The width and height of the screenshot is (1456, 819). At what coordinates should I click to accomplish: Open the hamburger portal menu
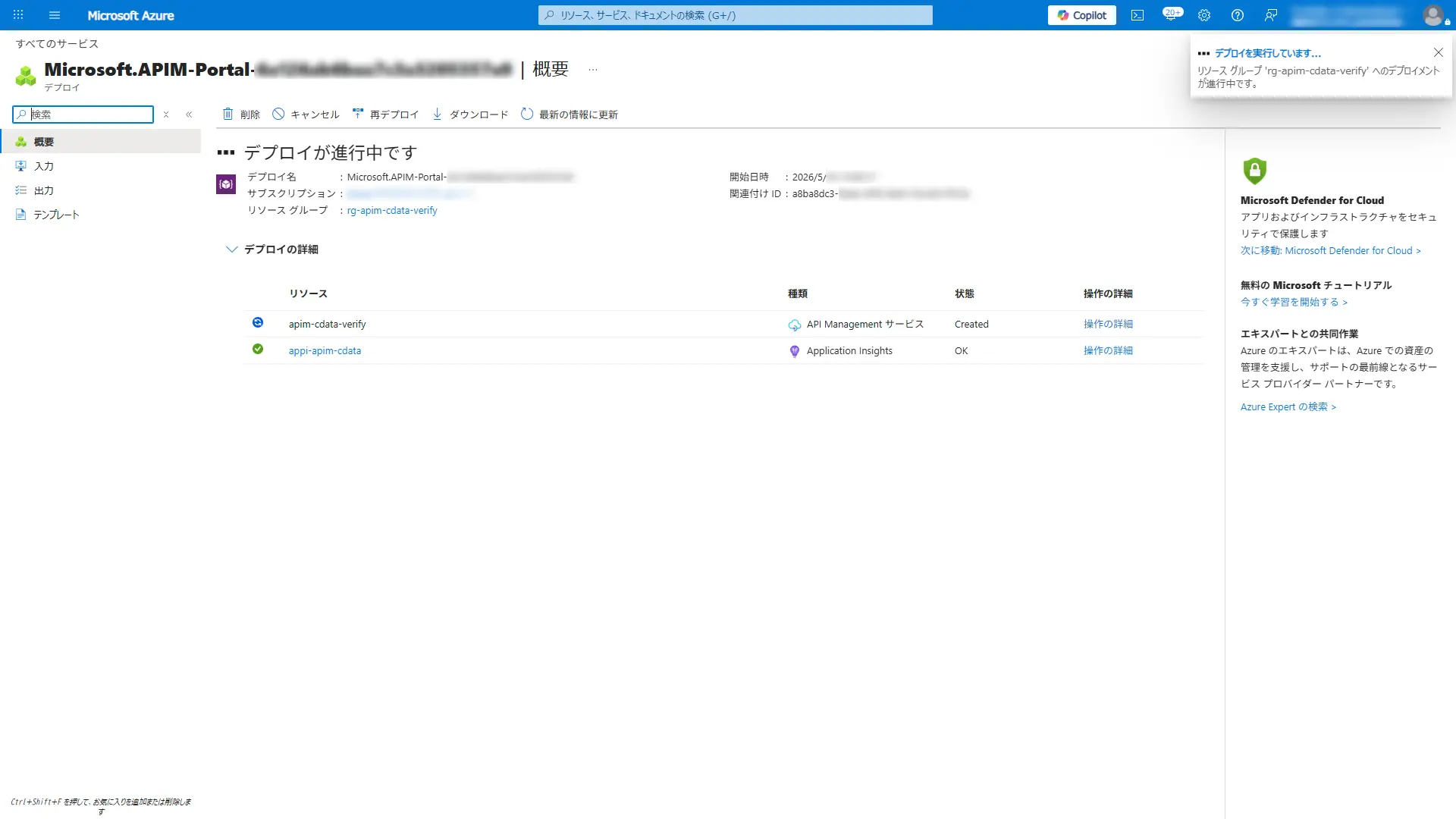[54, 15]
